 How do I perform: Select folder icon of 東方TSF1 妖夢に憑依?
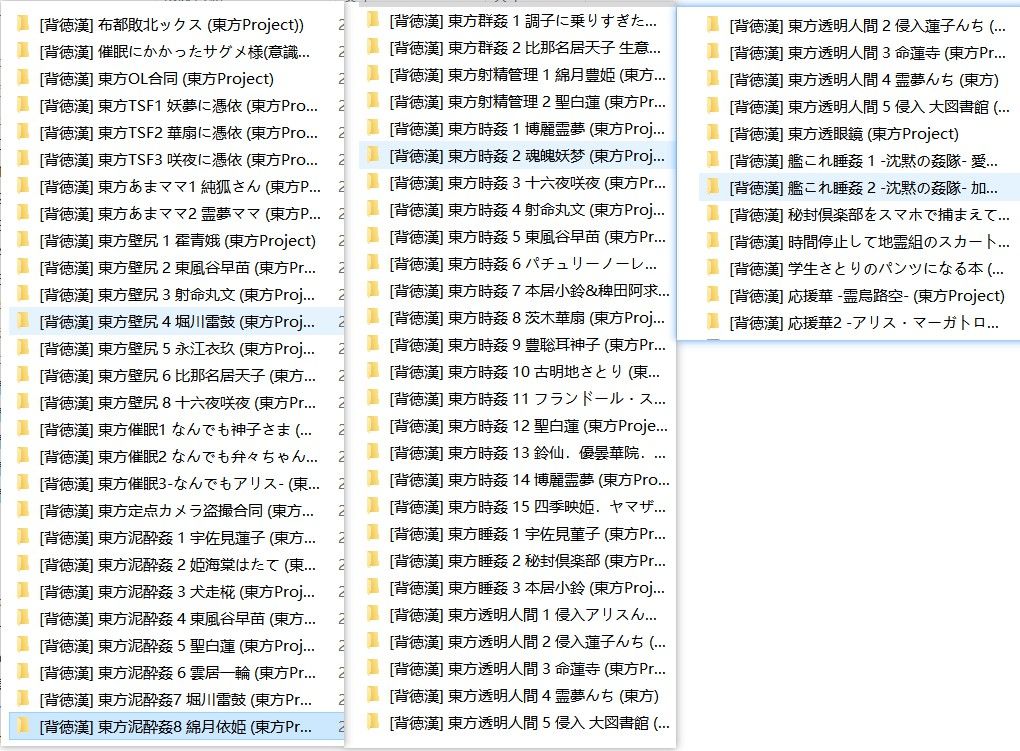pyautogui.click(x=23, y=105)
